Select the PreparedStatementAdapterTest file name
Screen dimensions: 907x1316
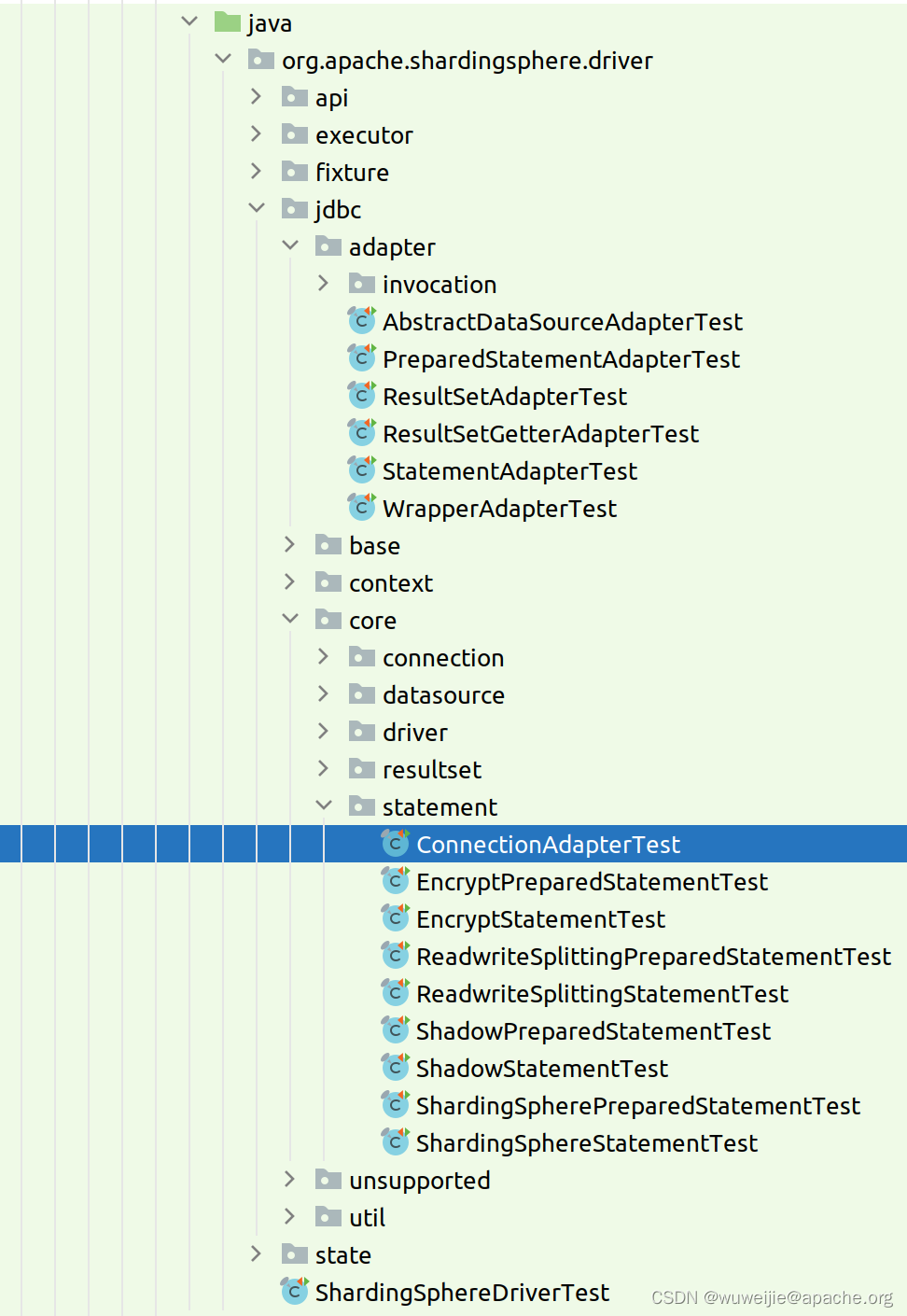click(561, 359)
